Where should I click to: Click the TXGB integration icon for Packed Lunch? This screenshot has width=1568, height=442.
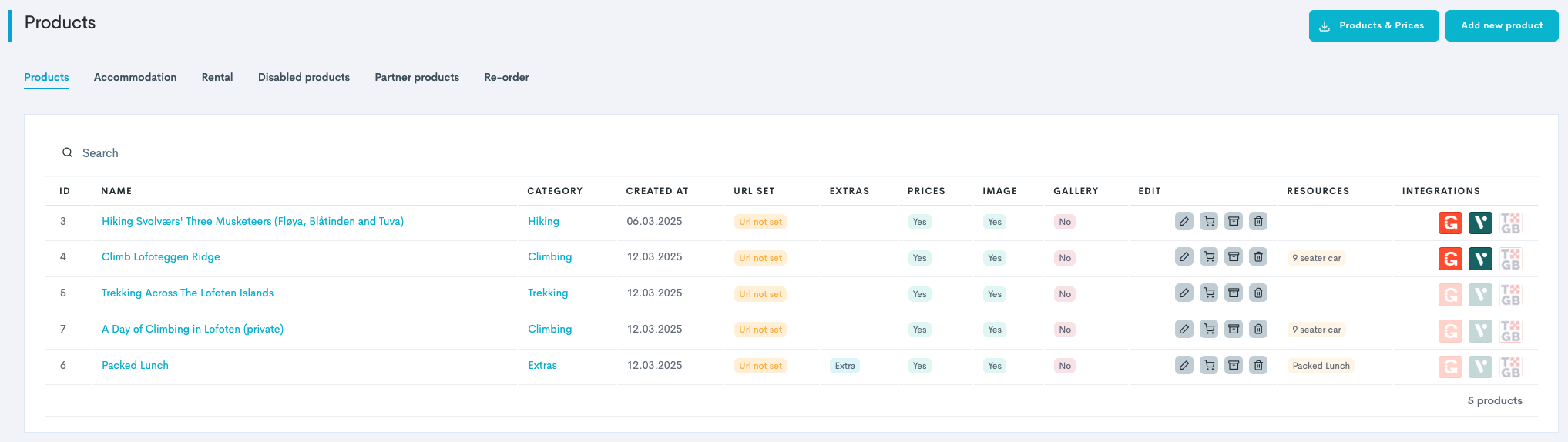click(1510, 367)
